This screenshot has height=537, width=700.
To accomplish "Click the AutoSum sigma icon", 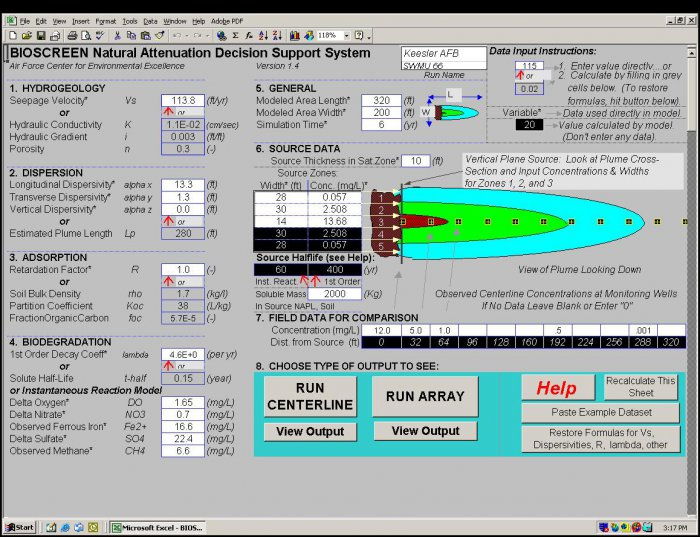I will pos(235,36).
